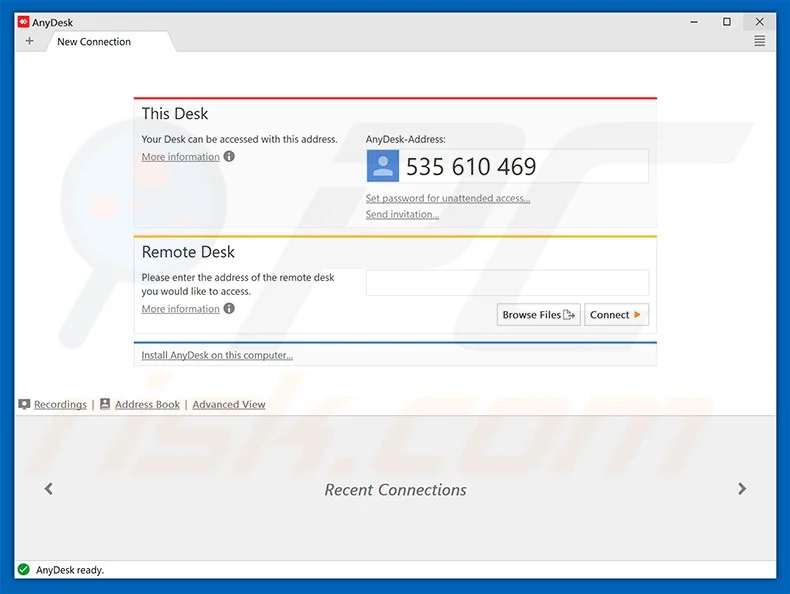
Task: Click the Address Book contact icon
Action: coord(105,405)
